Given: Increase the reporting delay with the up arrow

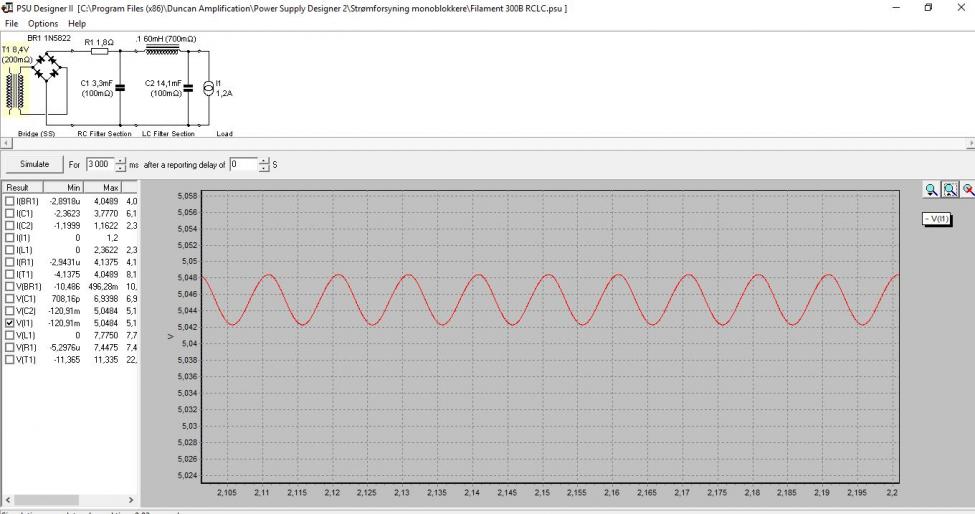Looking at the screenshot, I should coord(264,161).
